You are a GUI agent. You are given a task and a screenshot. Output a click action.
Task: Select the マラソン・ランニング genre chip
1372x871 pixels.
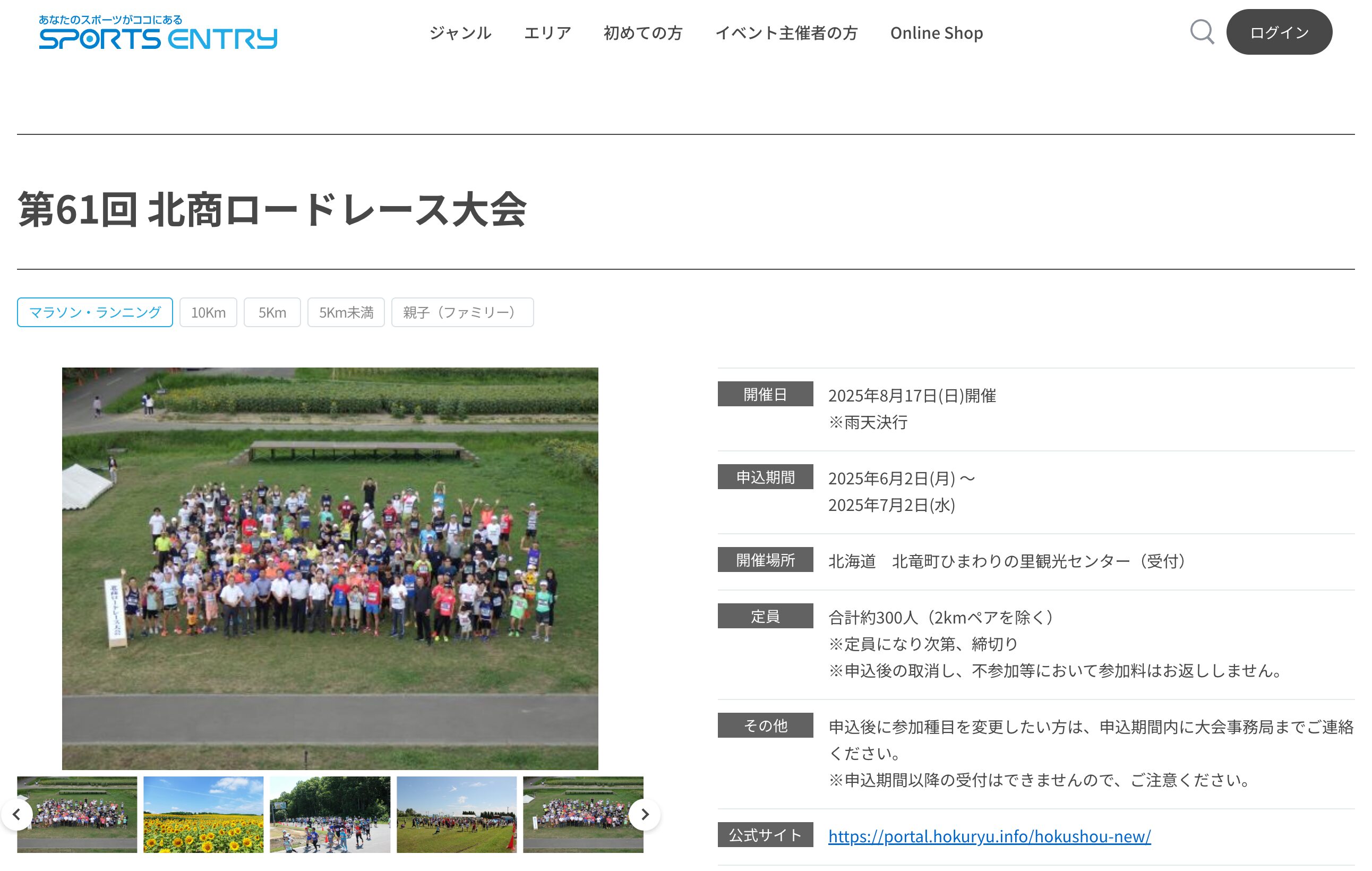(94, 312)
